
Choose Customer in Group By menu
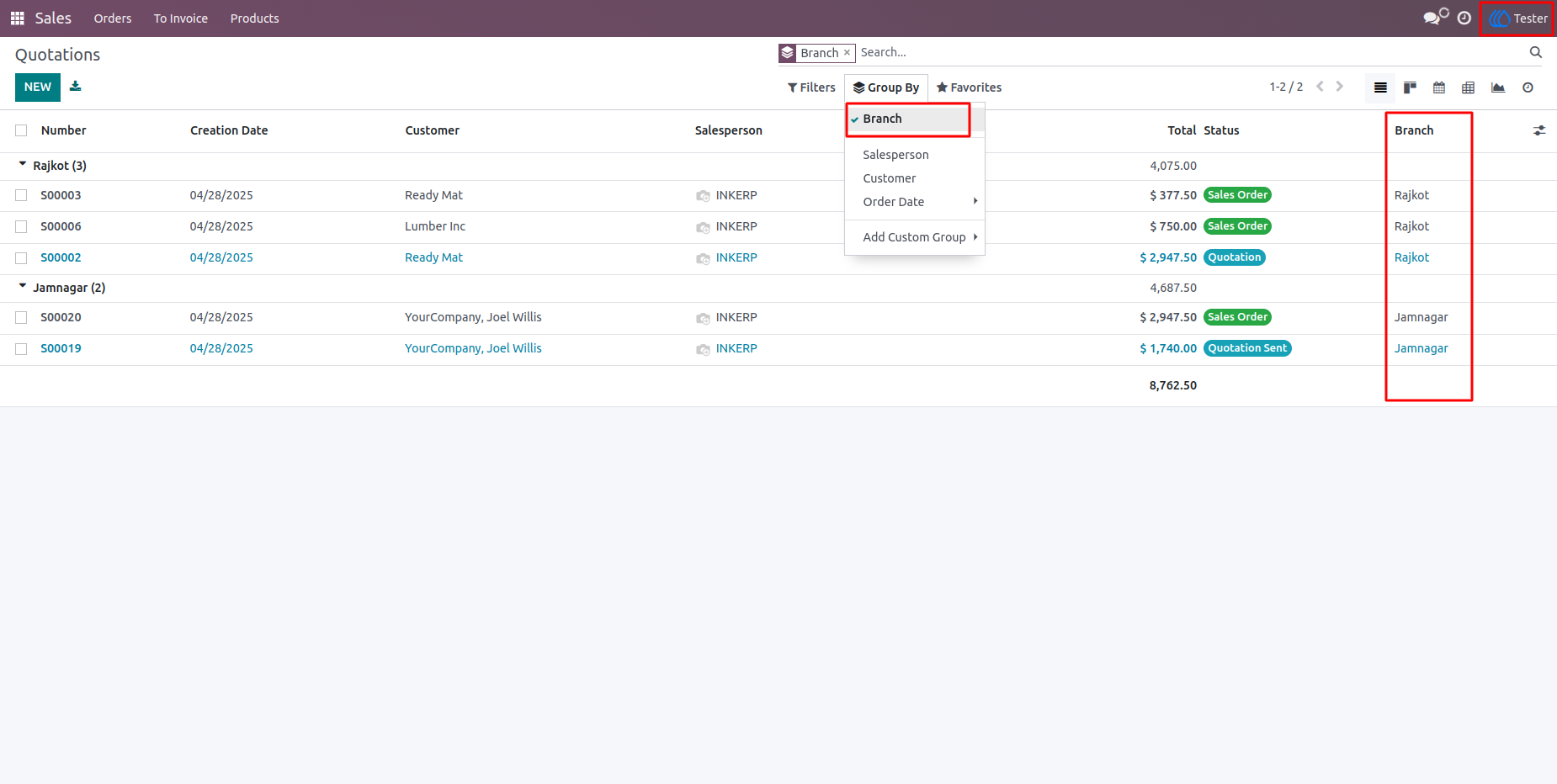(915, 178)
